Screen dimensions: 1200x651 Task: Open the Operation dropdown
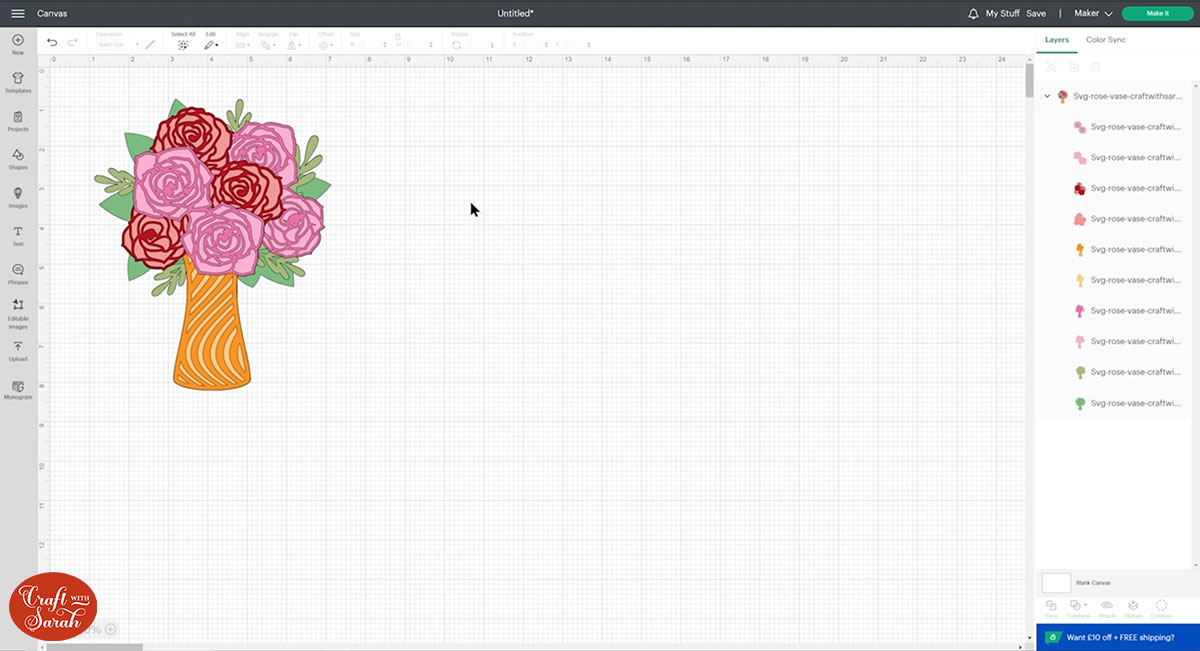click(117, 45)
